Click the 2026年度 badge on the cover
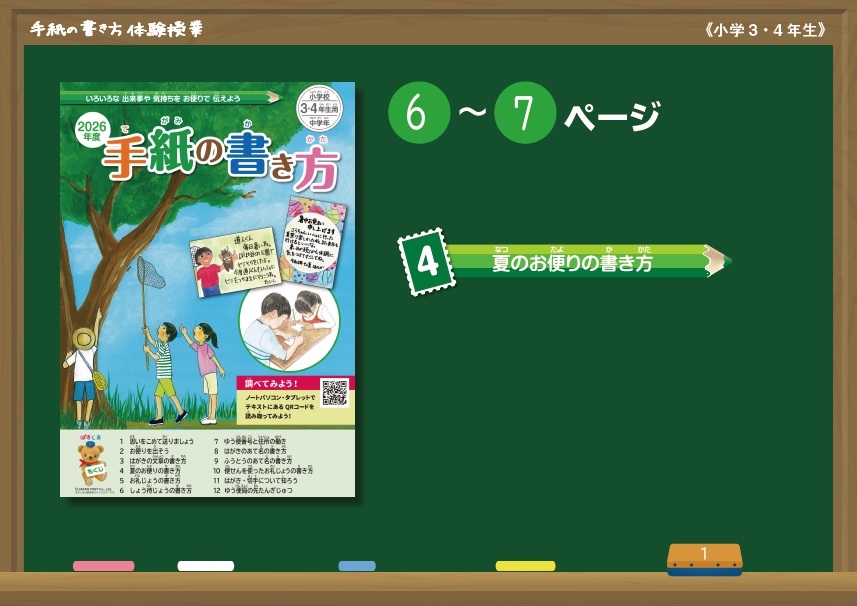857x606 pixels. click(x=92, y=131)
